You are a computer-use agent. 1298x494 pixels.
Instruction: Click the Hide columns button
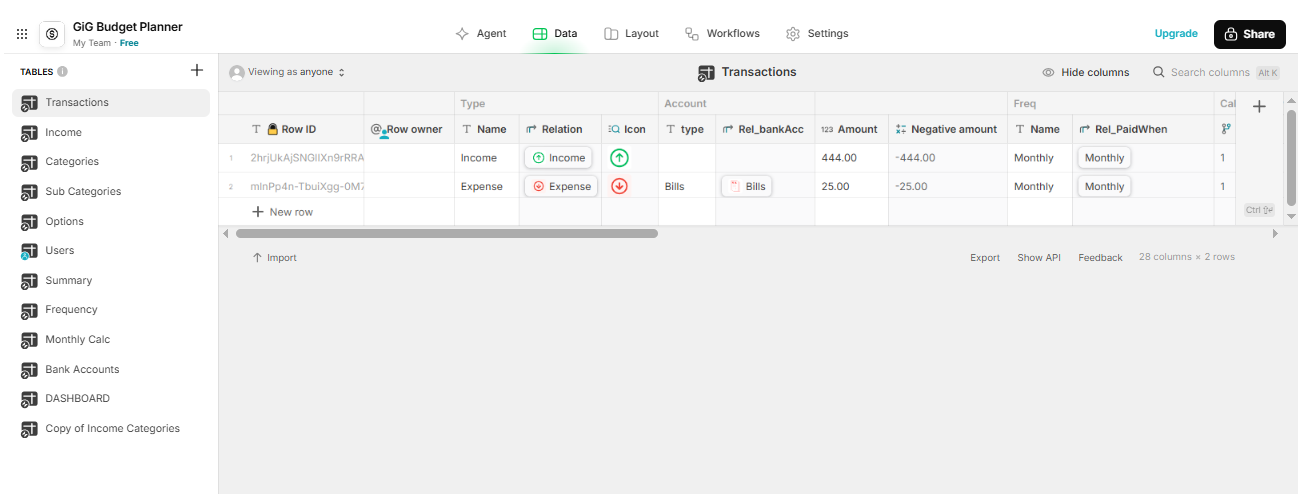pyautogui.click(x=1085, y=72)
